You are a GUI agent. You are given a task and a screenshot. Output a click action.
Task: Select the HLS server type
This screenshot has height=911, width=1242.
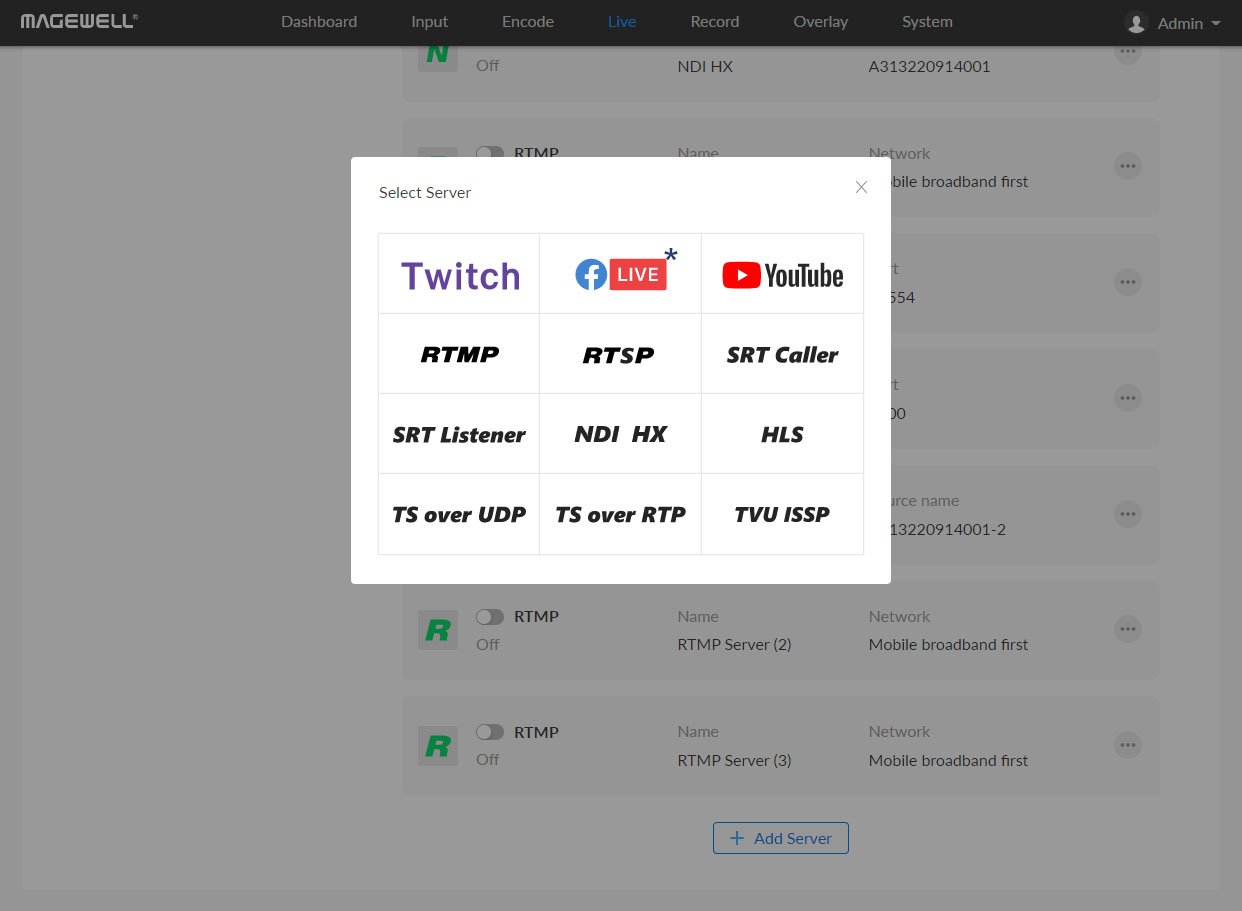[782, 434]
